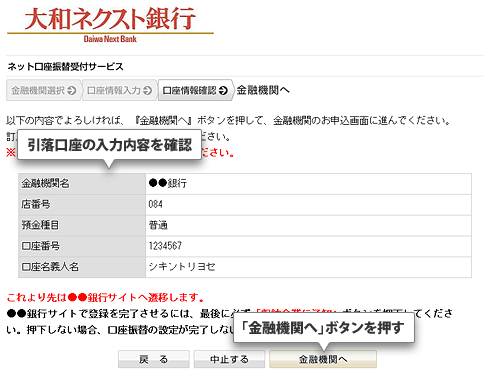
Task: Click the 引落口座の入力内容を確認 tooltip callout
Action: pos(109,145)
